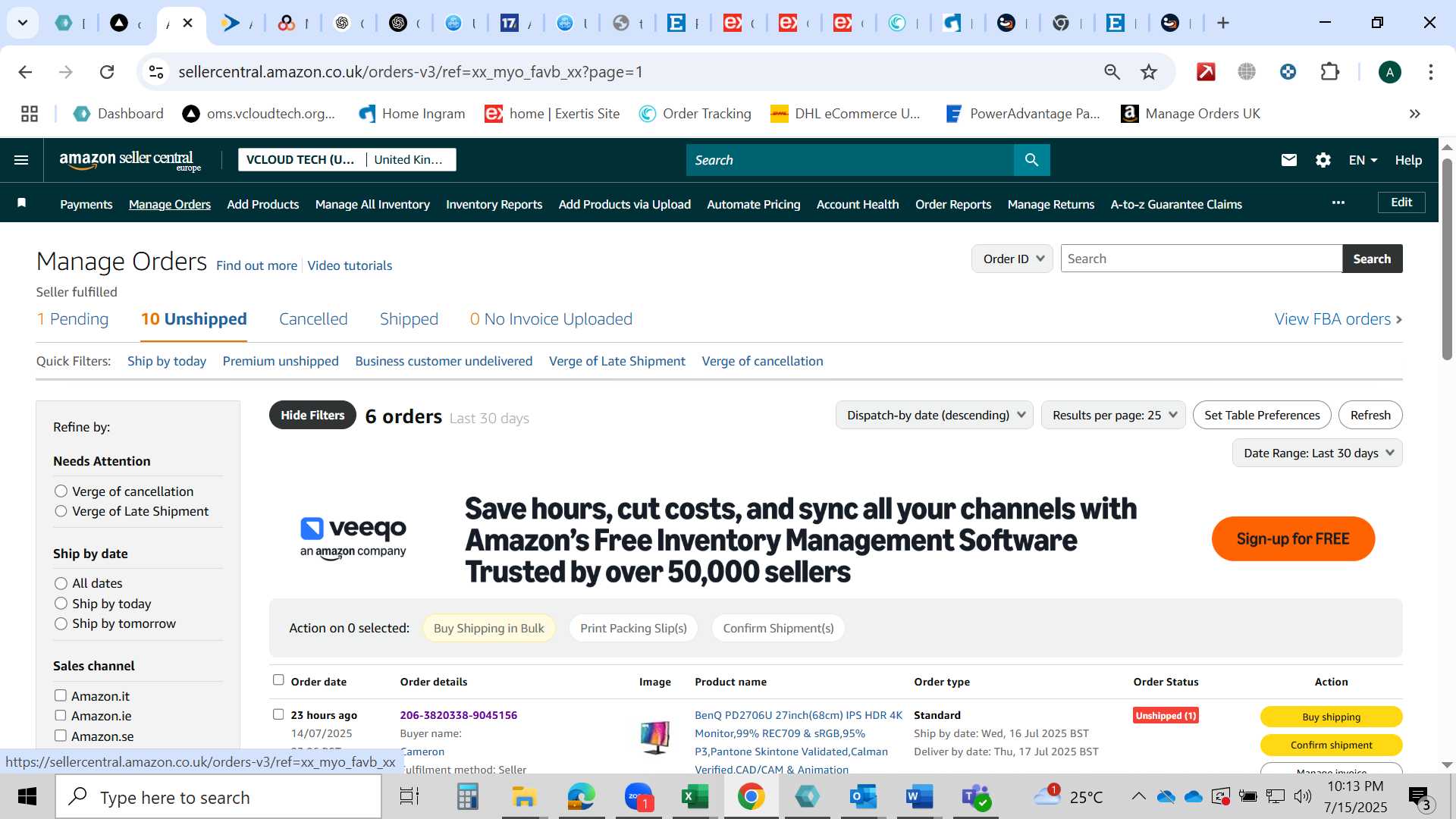Open Outlook from the taskbar
Viewport: 1456px width, 819px height.
863,797
